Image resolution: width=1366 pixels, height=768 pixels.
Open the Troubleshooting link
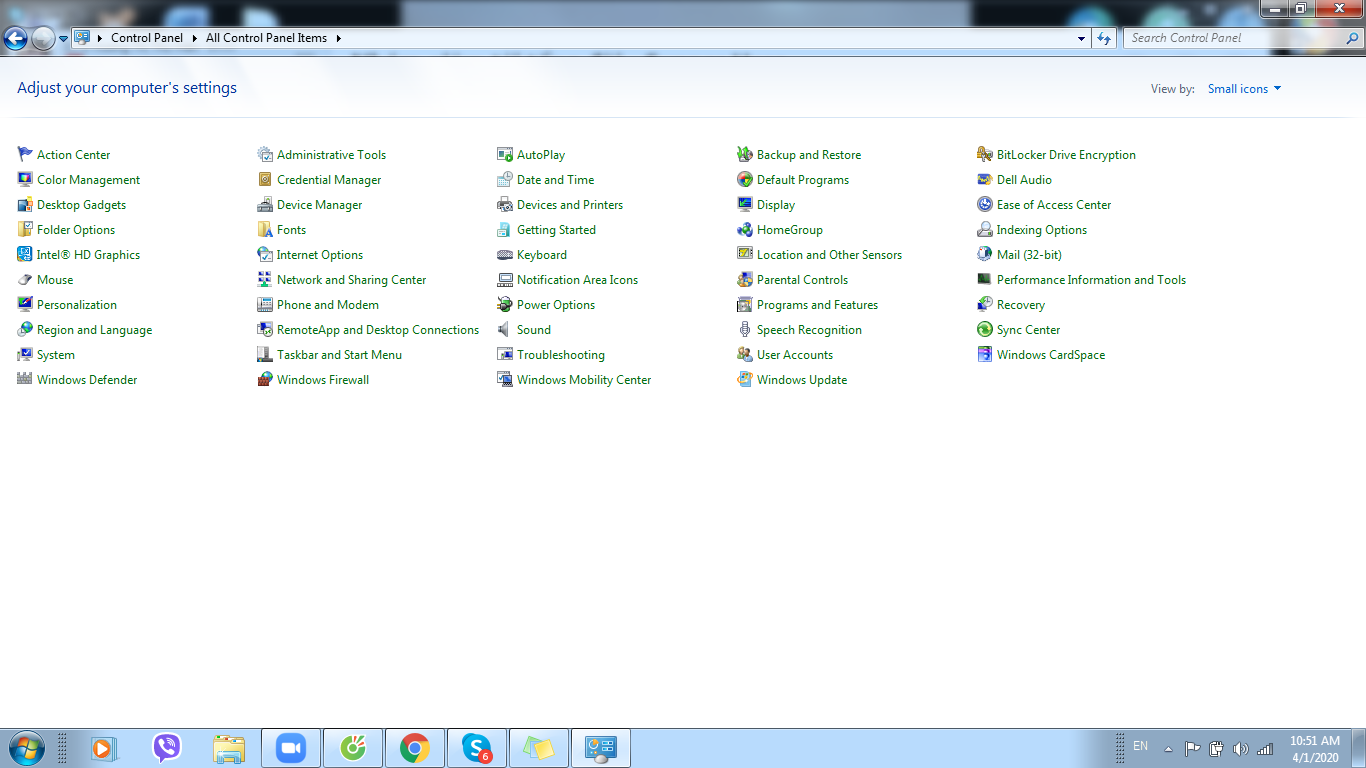561,355
